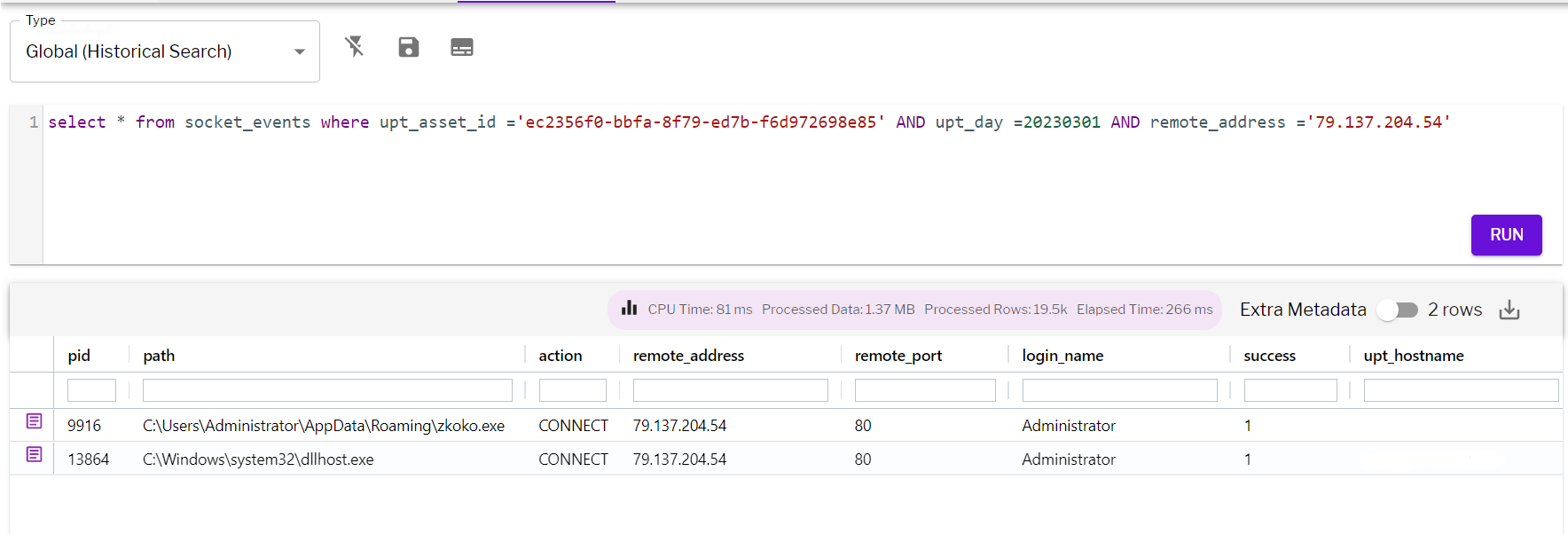Filter by login_name input field
Viewport: 1568px width, 534px height.
click(x=1119, y=390)
